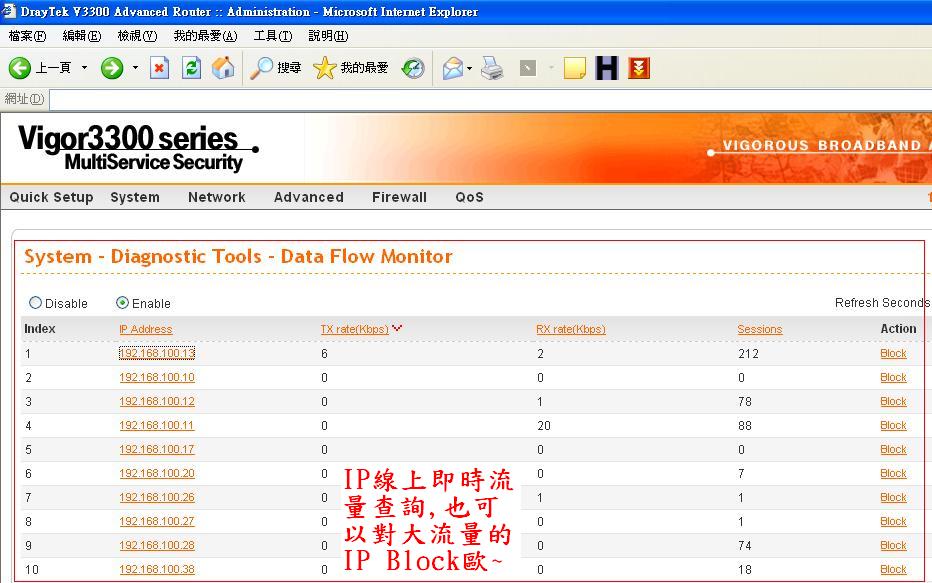Block IP 192.168.100.13 in row 1
The width and height of the screenshot is (932, 583).
click(893, 353)
